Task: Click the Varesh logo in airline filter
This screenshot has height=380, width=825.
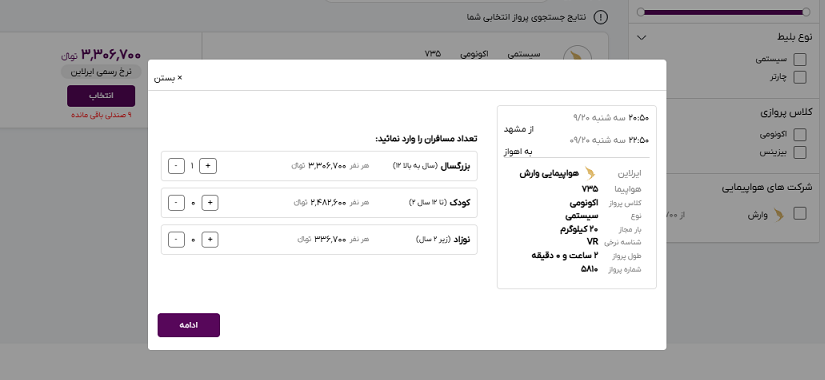Action: [x=779, y=215]
